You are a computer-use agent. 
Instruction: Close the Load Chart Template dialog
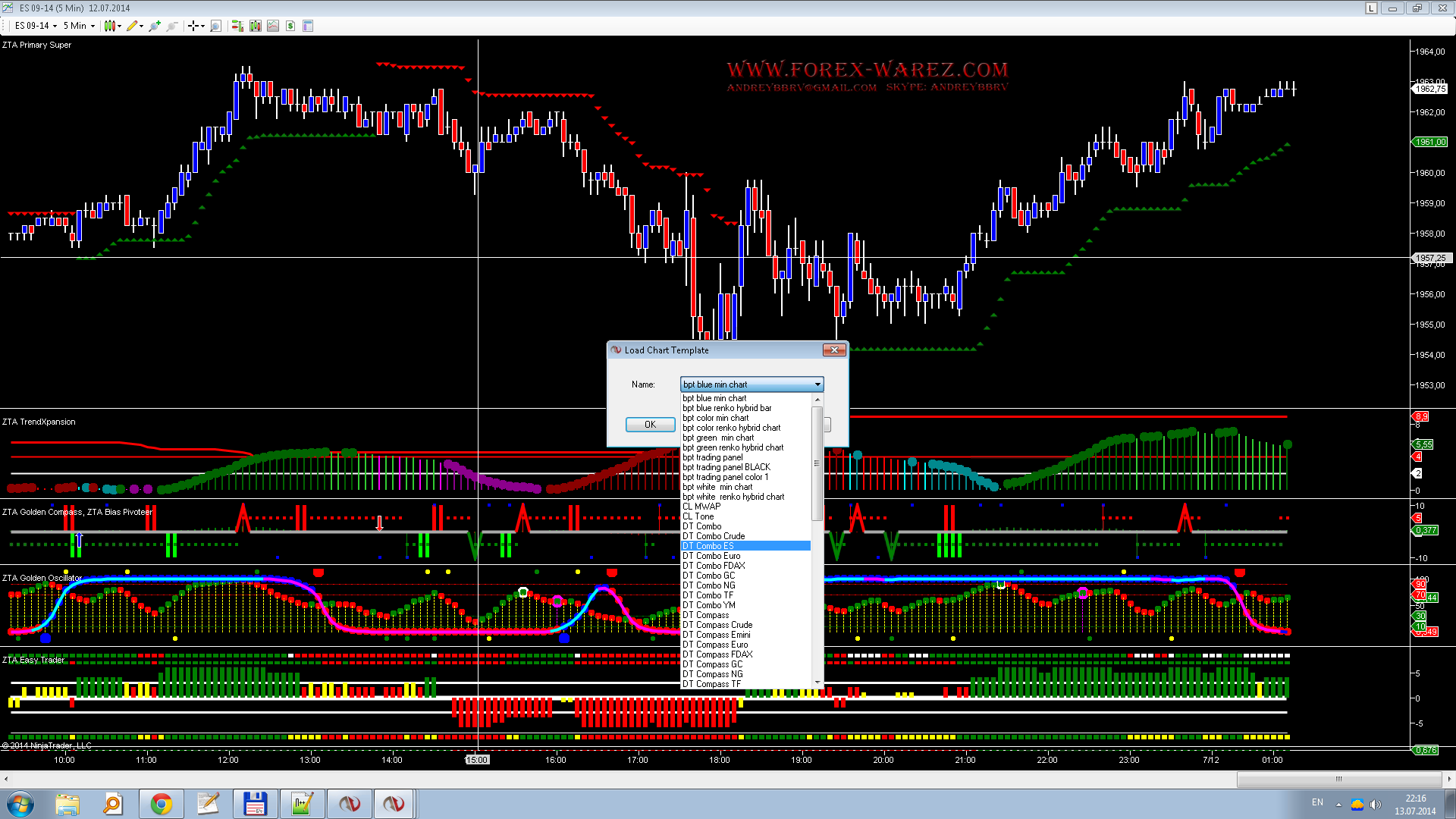[x=834, y=350]
